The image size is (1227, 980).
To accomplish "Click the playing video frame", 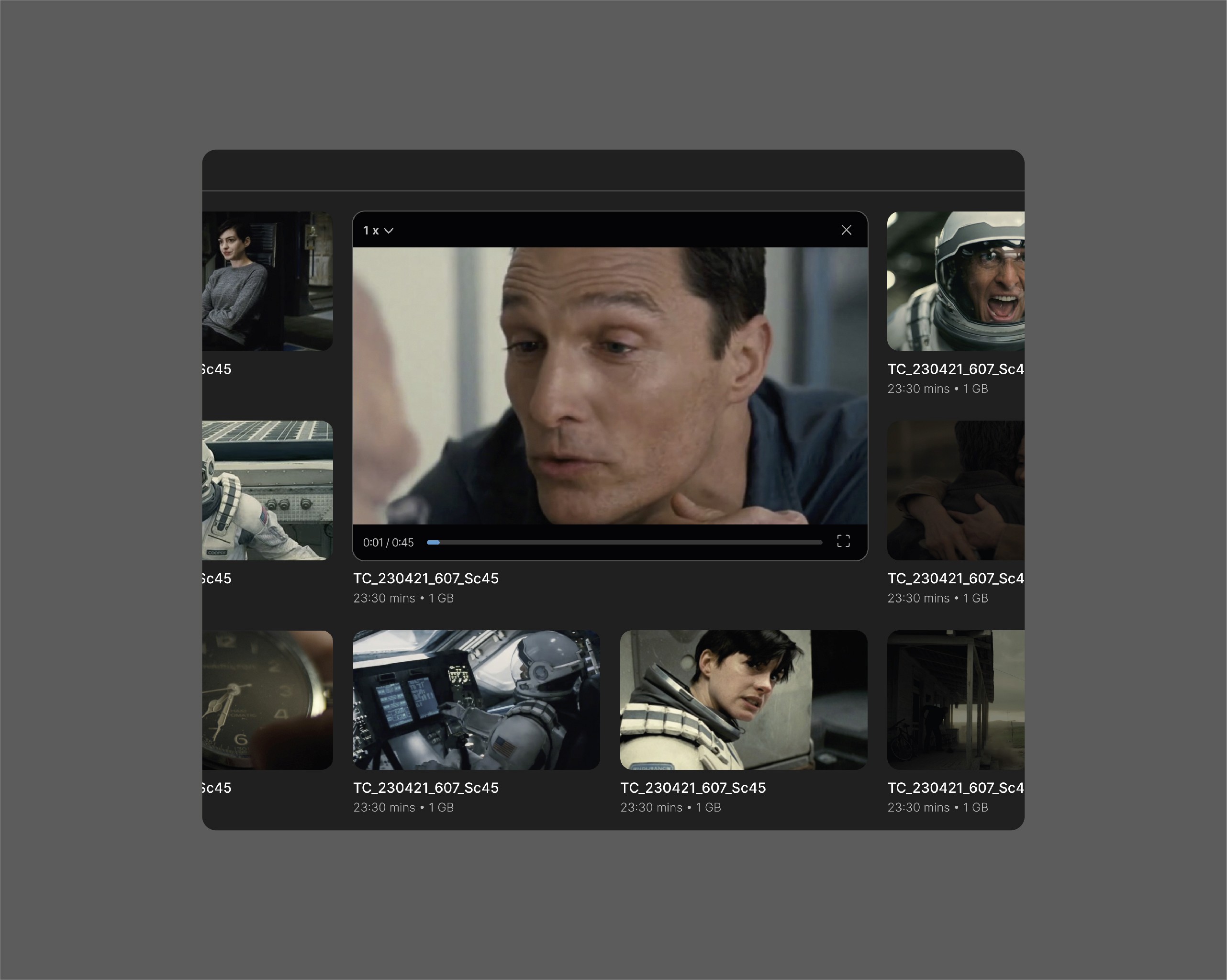I will point(610,385).
